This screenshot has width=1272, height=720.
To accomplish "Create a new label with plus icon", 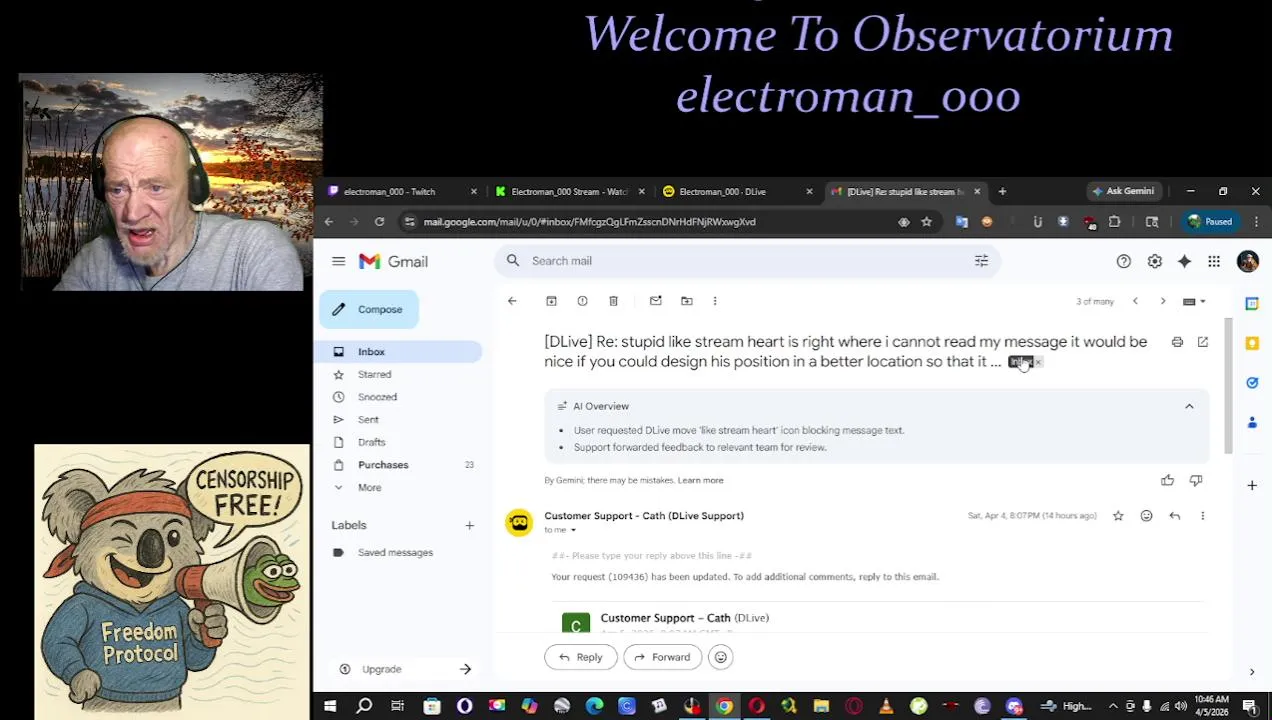I will click(x=469, y=525).
